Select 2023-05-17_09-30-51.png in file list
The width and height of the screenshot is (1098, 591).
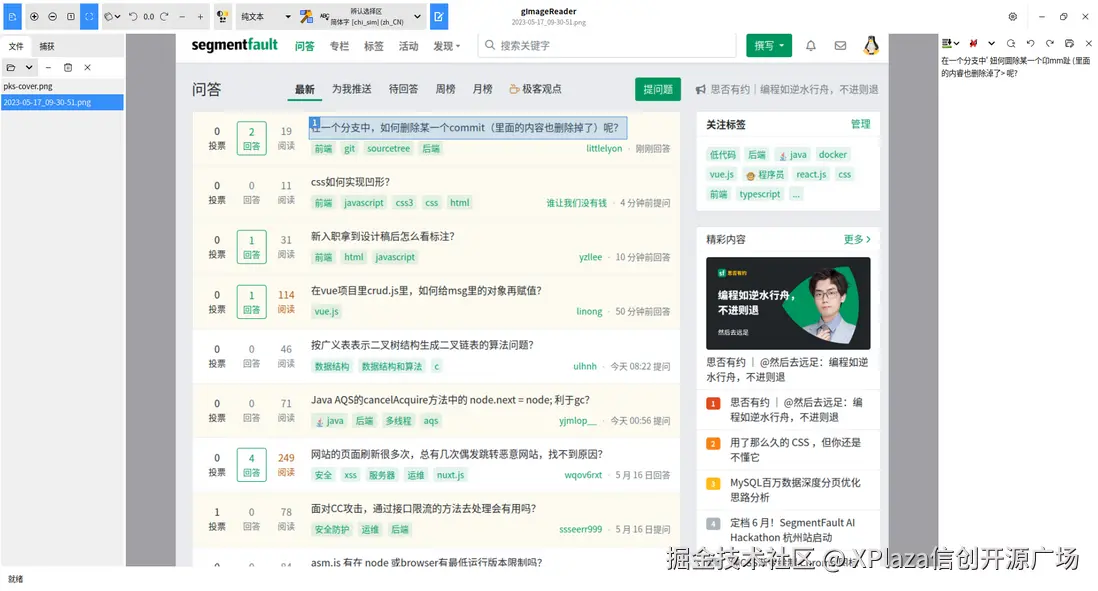click(62, 102)
